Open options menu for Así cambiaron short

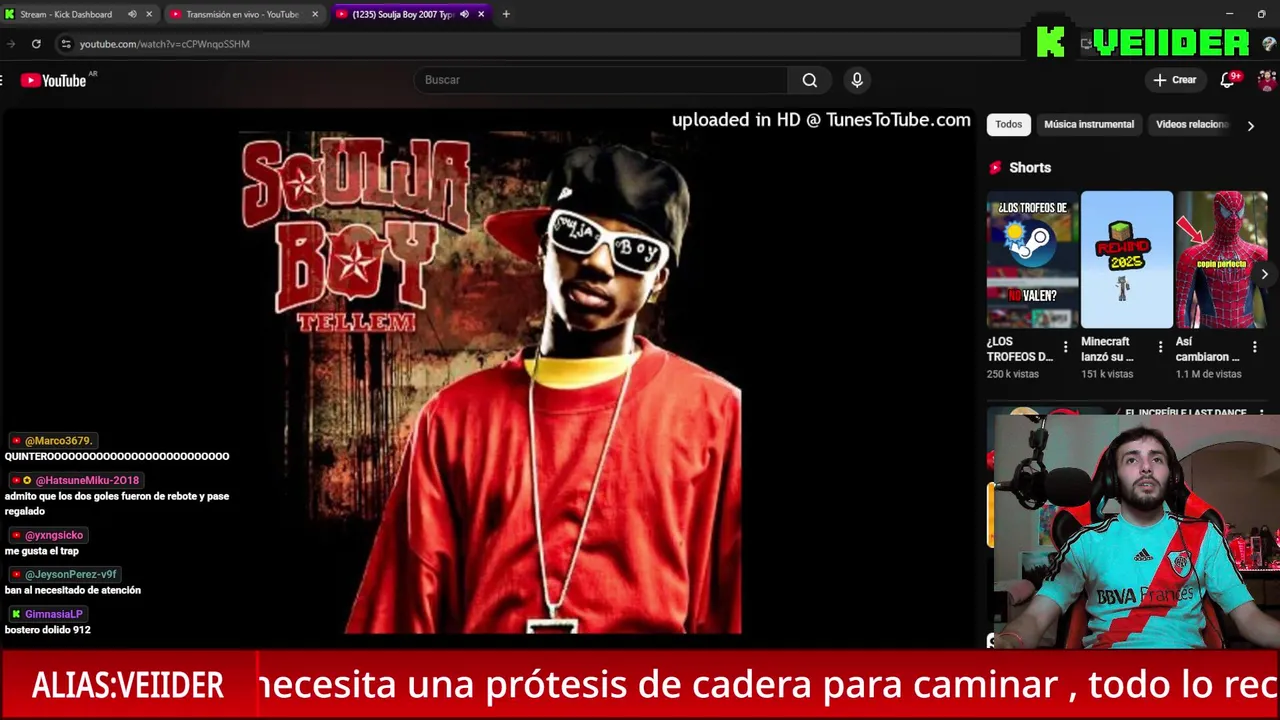(1254, 347)
